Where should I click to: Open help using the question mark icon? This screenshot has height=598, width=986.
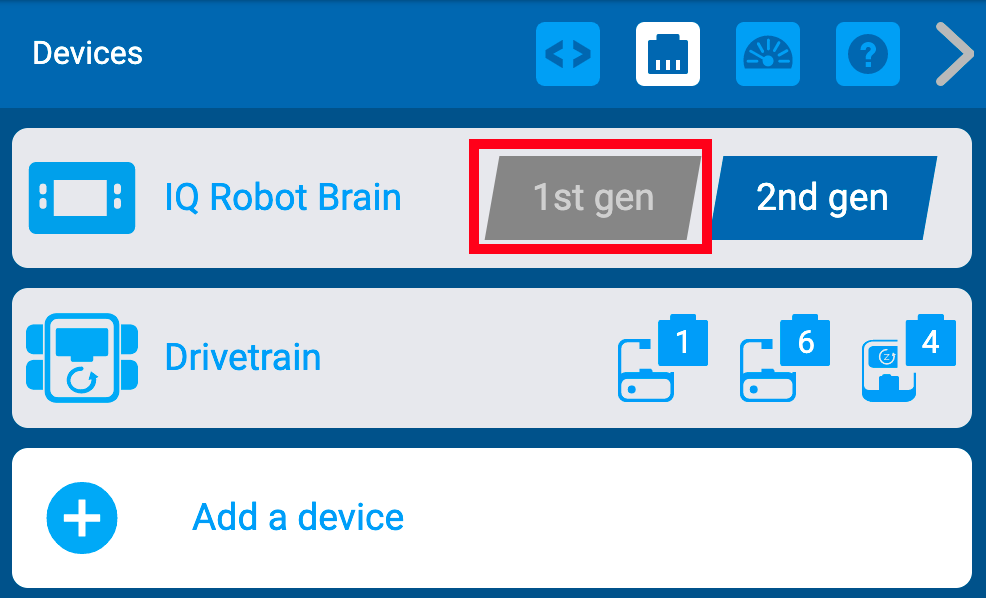click(866, 54)
